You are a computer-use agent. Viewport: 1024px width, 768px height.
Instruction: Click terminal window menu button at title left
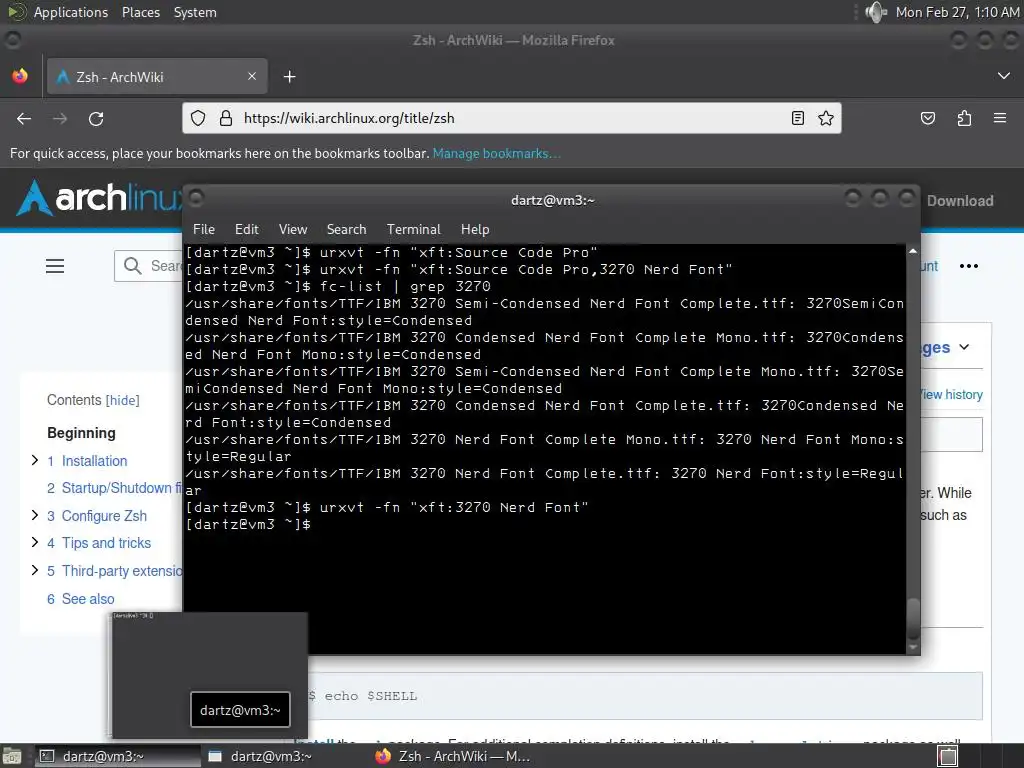pyautogui.click(x=197, y=197)
